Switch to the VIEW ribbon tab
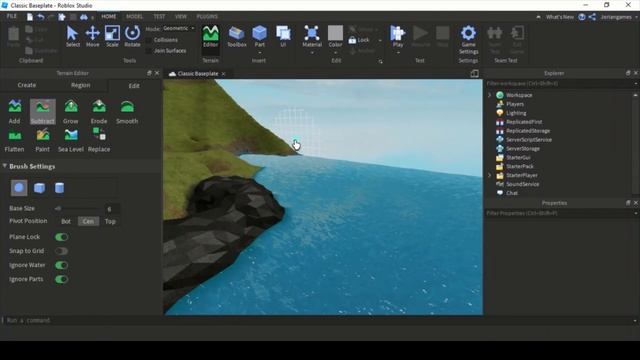640x360 pixels. point(180,17)
